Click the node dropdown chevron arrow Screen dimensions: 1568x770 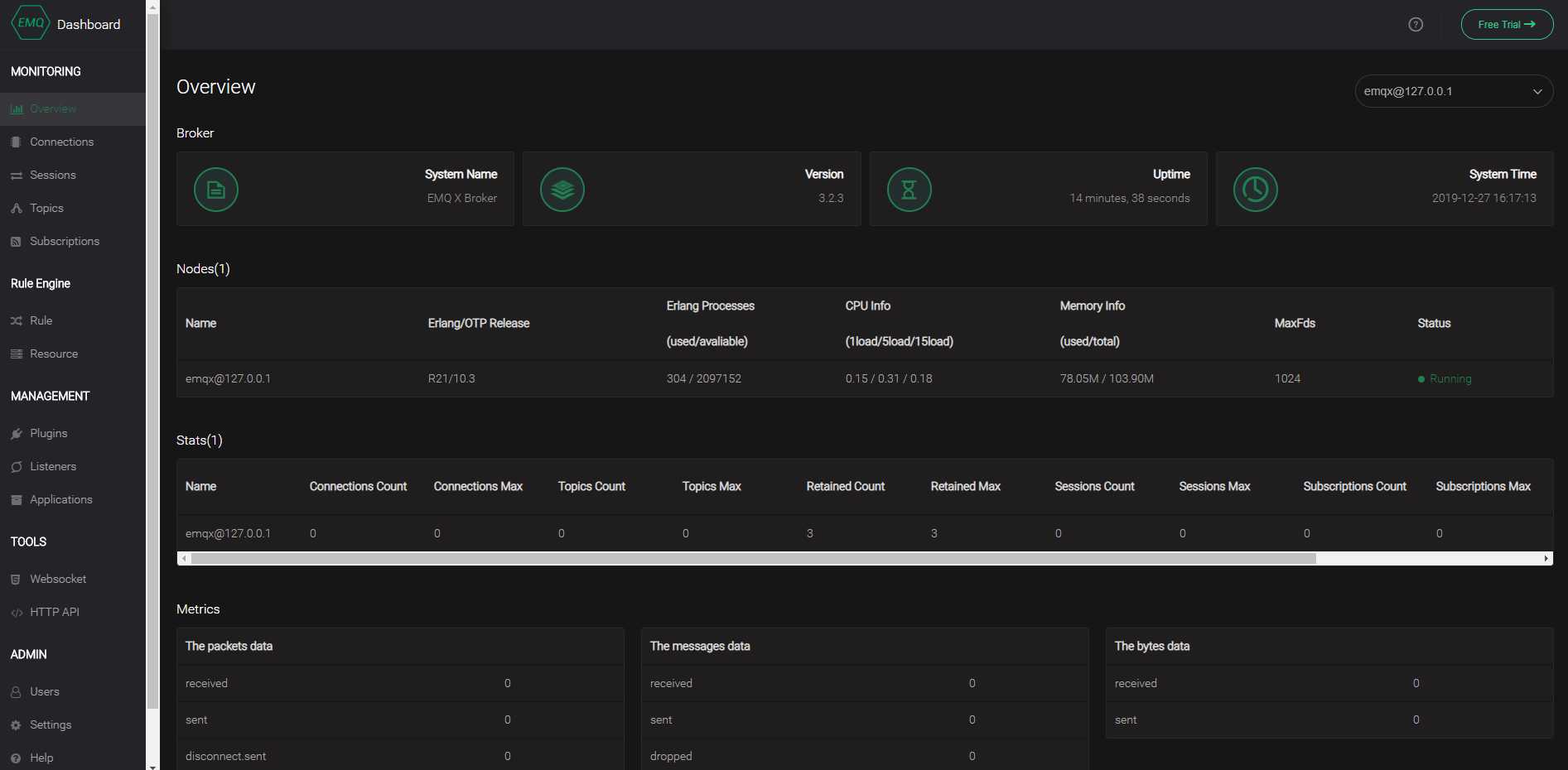1537,92
